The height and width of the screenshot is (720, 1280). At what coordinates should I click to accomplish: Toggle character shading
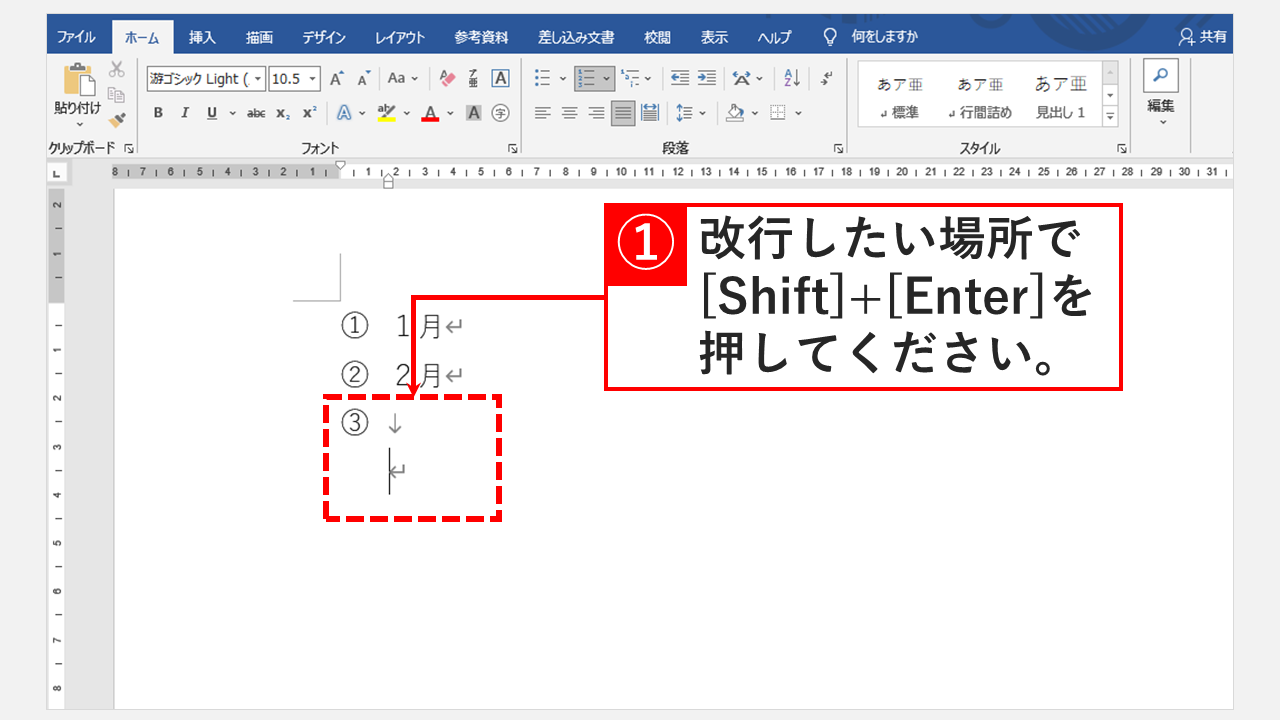474,113
